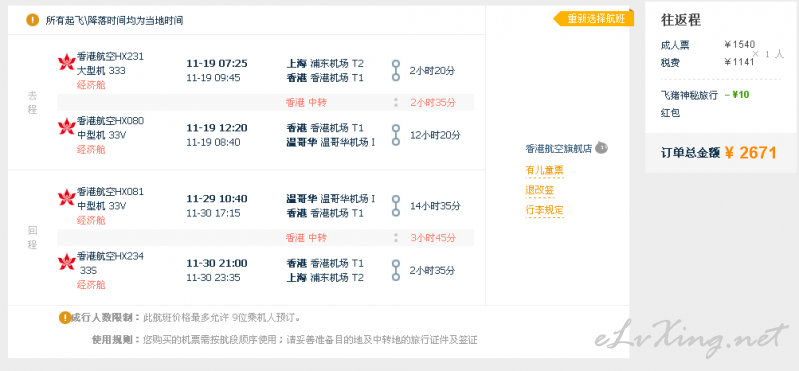Click the Hong Kong Airlines logo for HX231

[67, 63]
